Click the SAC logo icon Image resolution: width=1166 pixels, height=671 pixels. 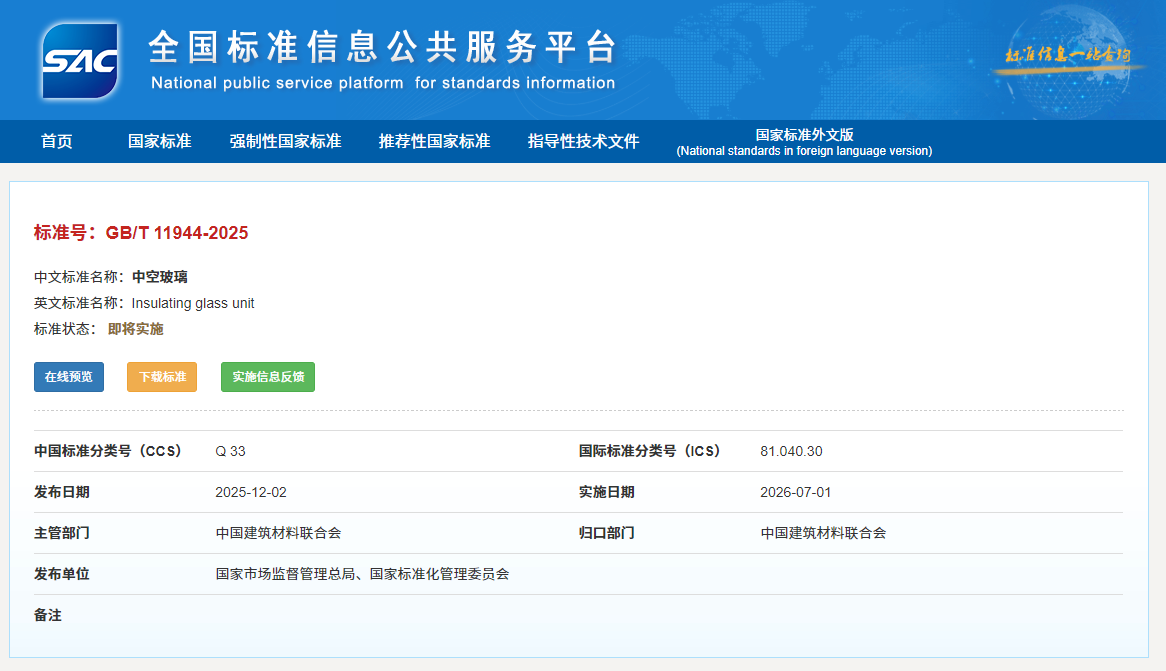pyautogui.click(x=80, y=60)
